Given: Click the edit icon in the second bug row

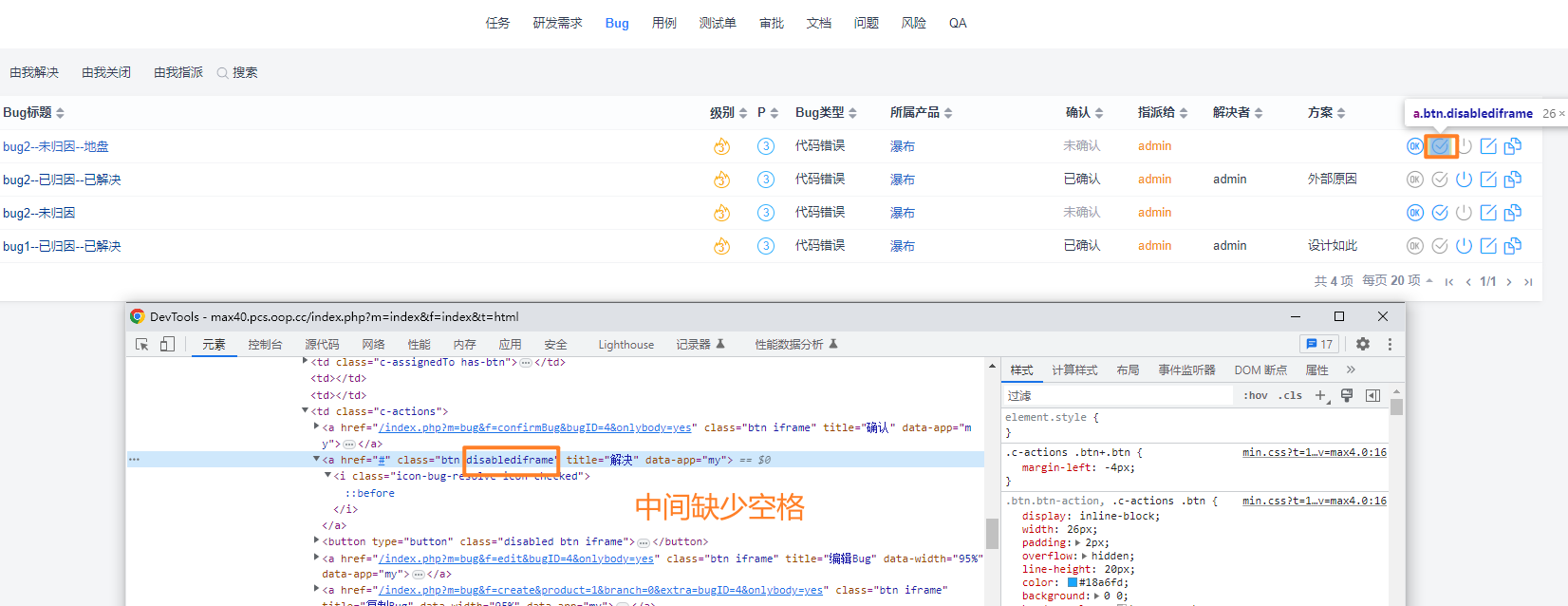Looking at the screenshot, I should (x=1488, y=180).
